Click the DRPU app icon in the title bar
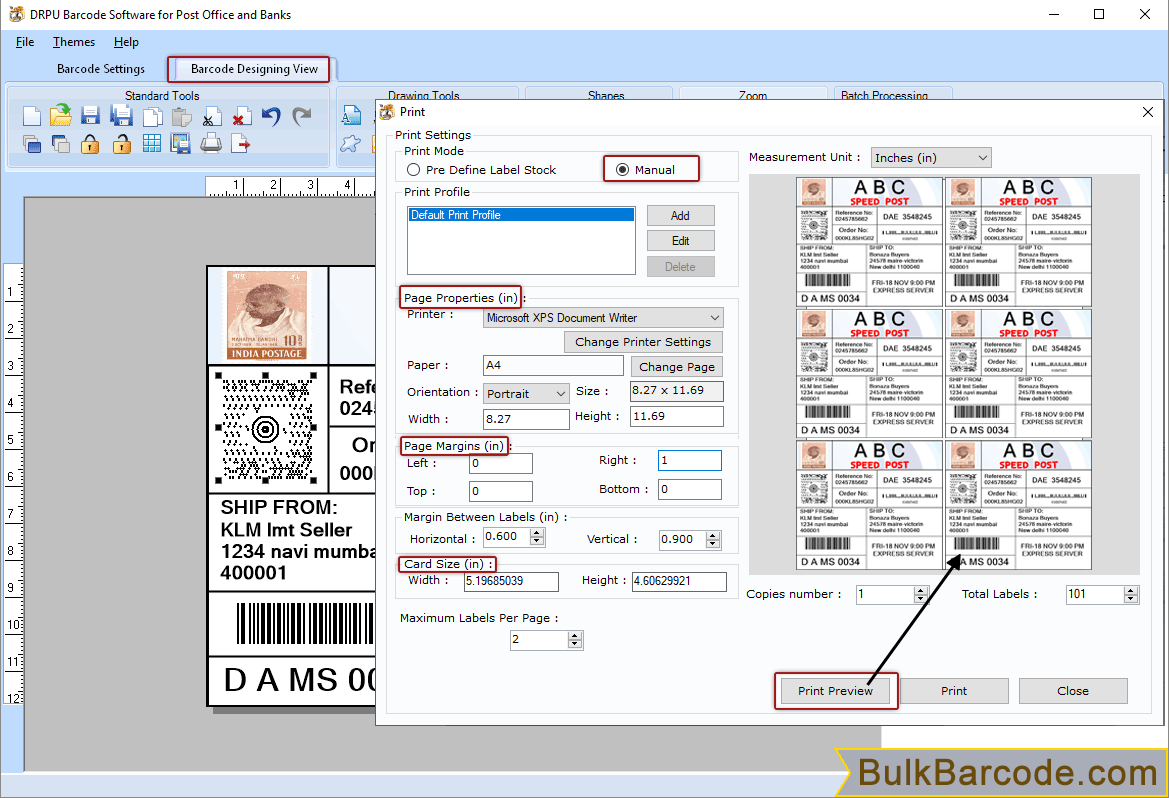Screen dimensions: 1169x798 [x=16, y=14]
